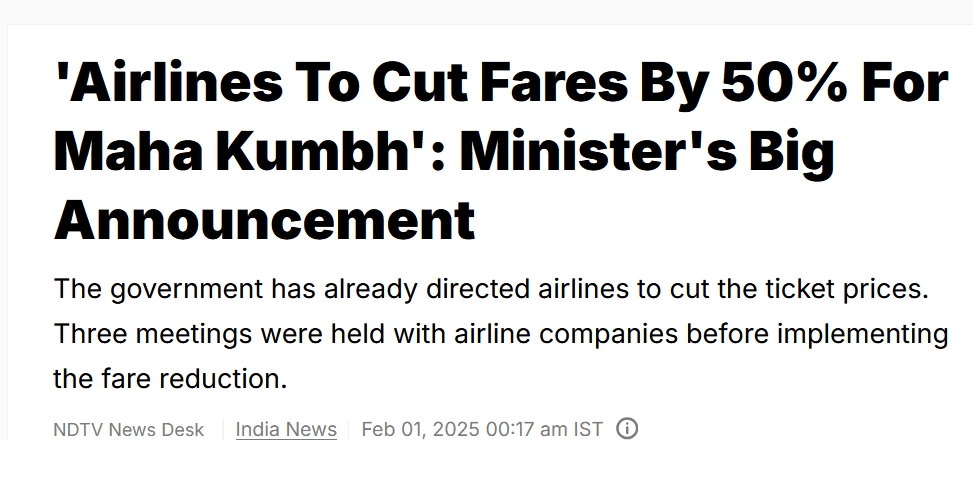The width and height of the screenshot is (974, 477).
Task: Click 'ticket prices' in the summary text
Action: [x=844, y=290]
